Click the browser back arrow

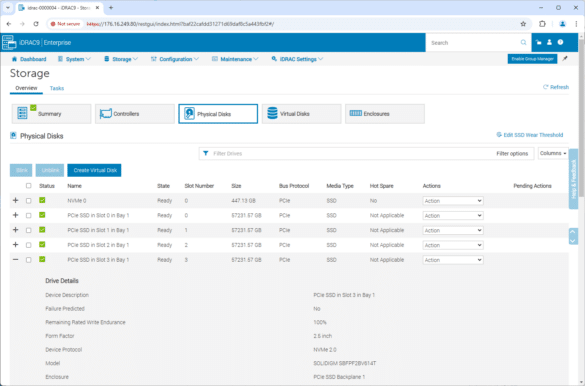(x=9, y=24)
